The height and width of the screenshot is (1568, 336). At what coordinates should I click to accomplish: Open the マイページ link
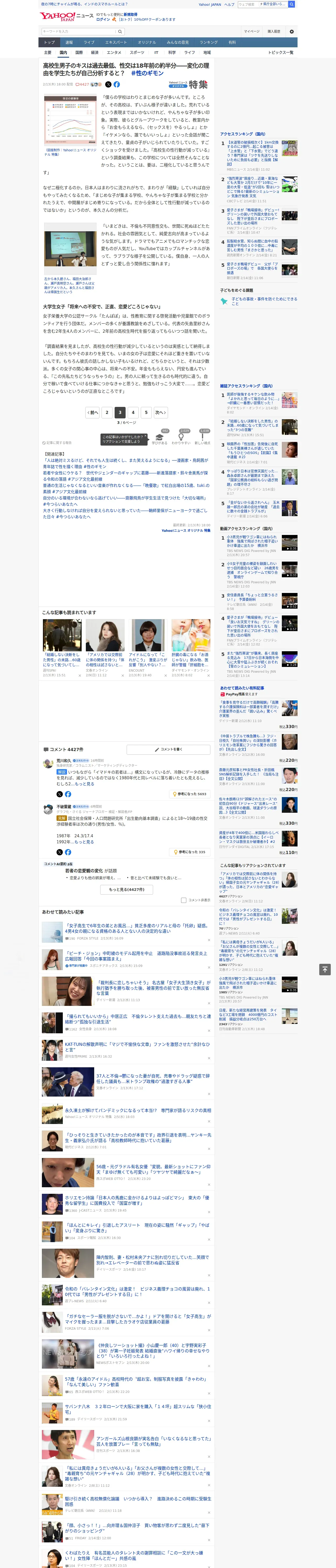[251, 32]
